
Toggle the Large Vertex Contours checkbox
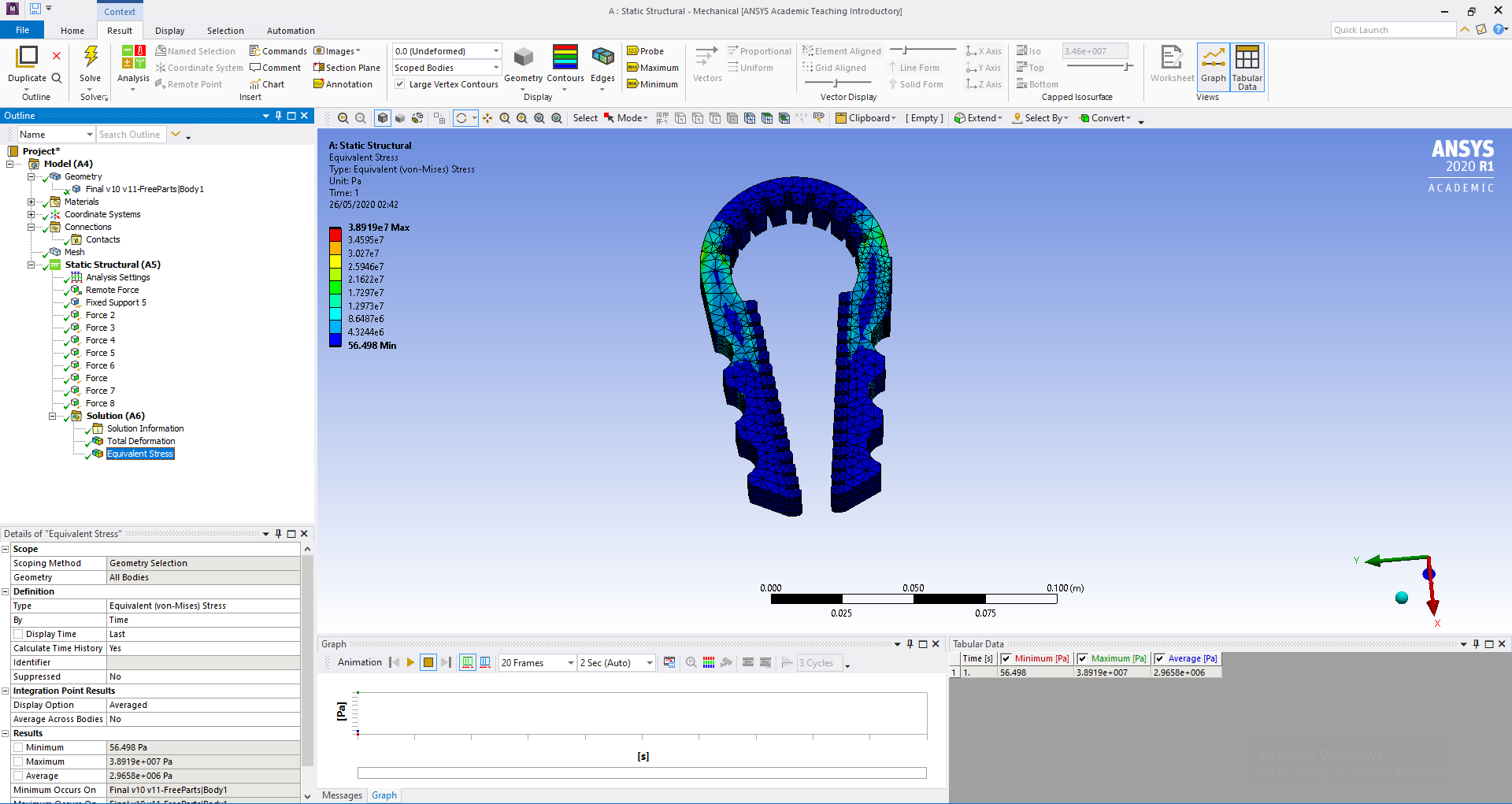coord(400,84)
